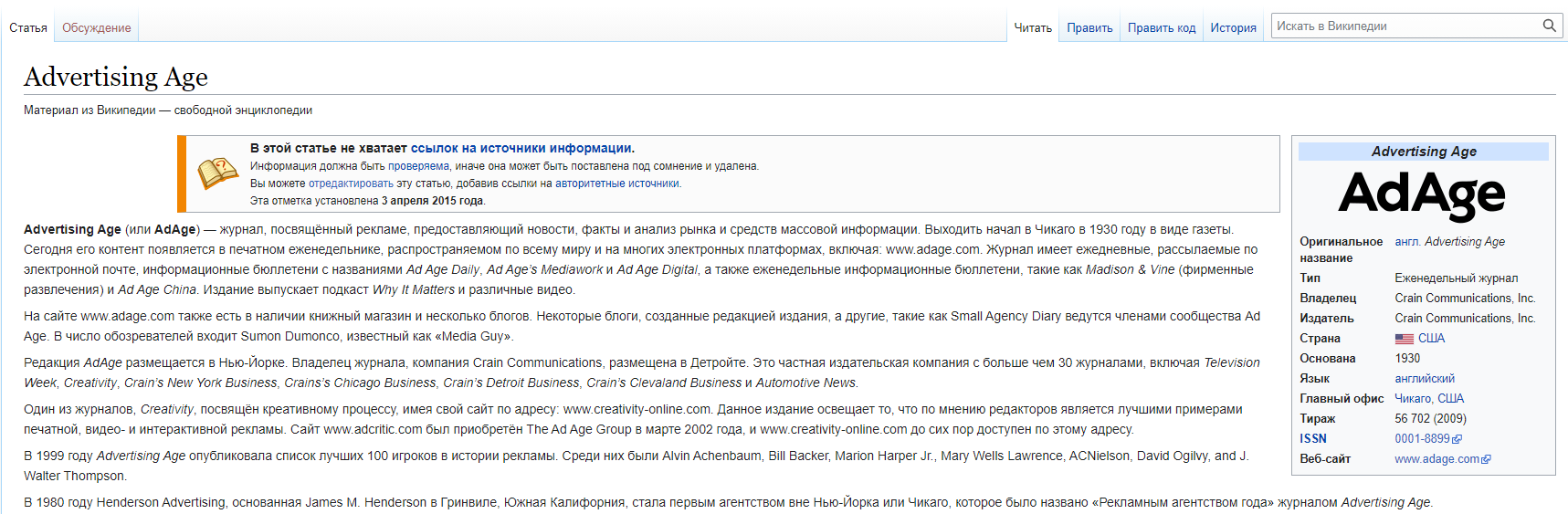
Task: Select the Читать tab
Action: (1033, 28)
